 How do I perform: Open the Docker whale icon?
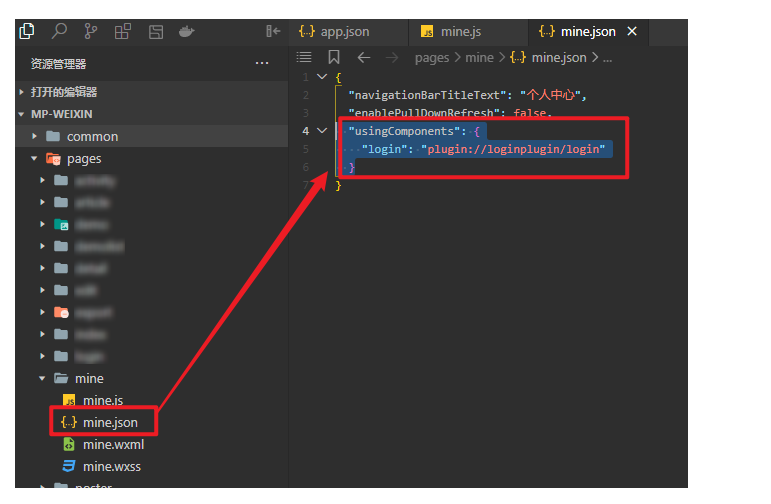click(x=186, y=32)
